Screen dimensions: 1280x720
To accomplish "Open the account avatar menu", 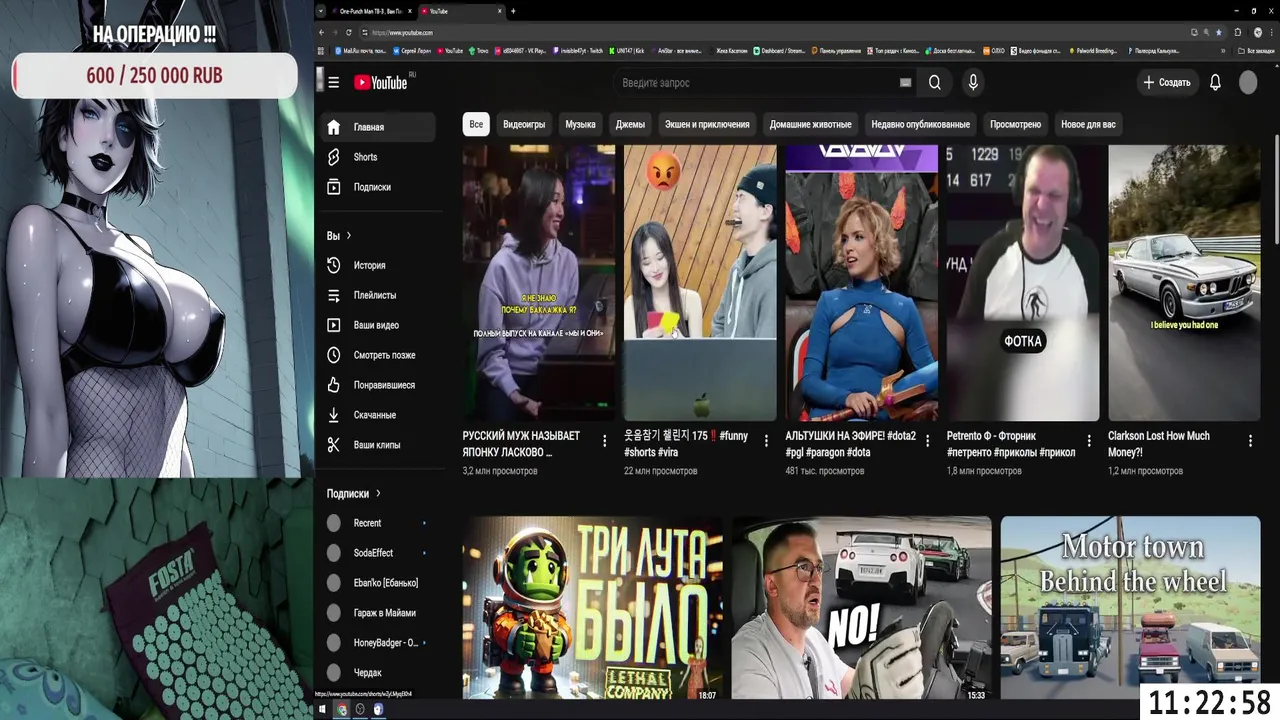I will 1248,83.
